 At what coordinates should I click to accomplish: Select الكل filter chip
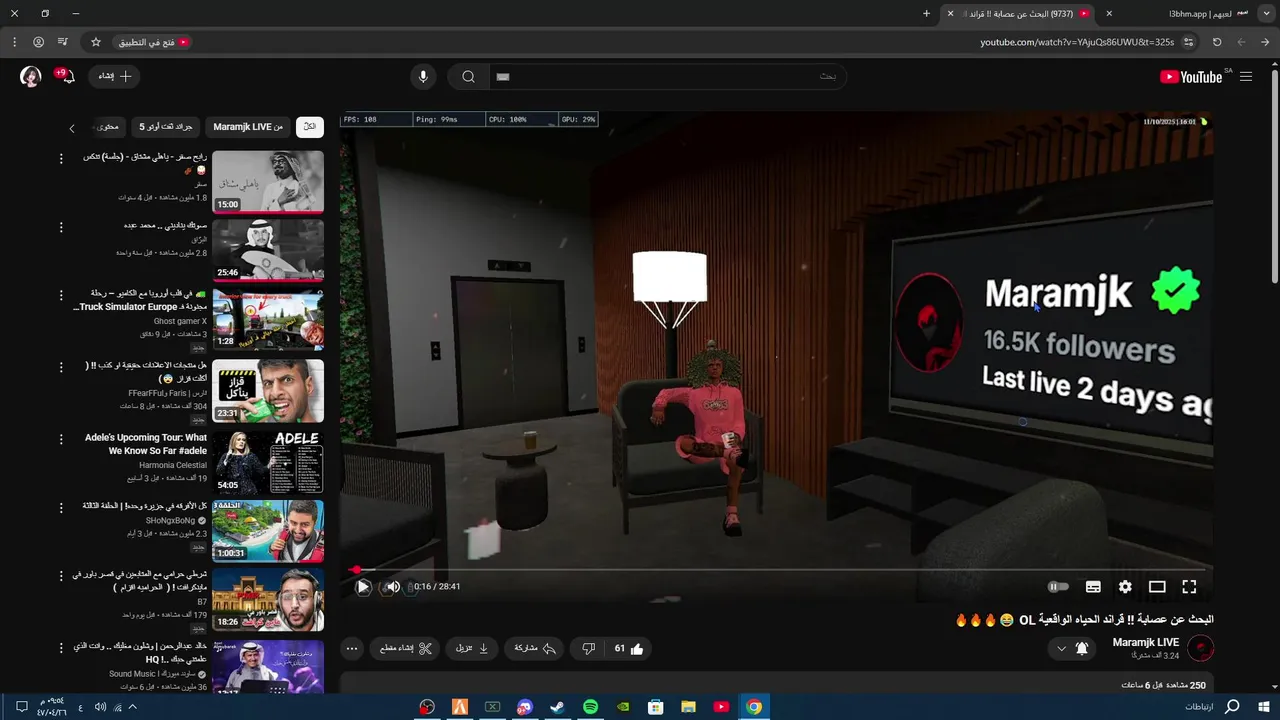click(310, 127)
